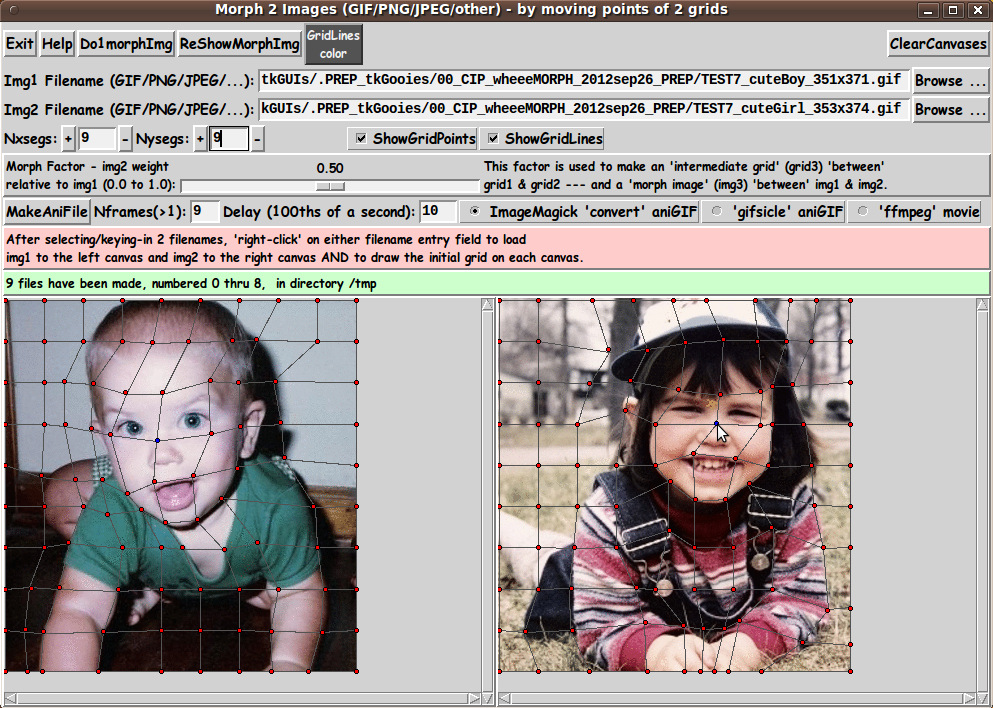Toggle the ShowGridPoints checkbox
Screen dimensions: 993x708
(412, 139)
